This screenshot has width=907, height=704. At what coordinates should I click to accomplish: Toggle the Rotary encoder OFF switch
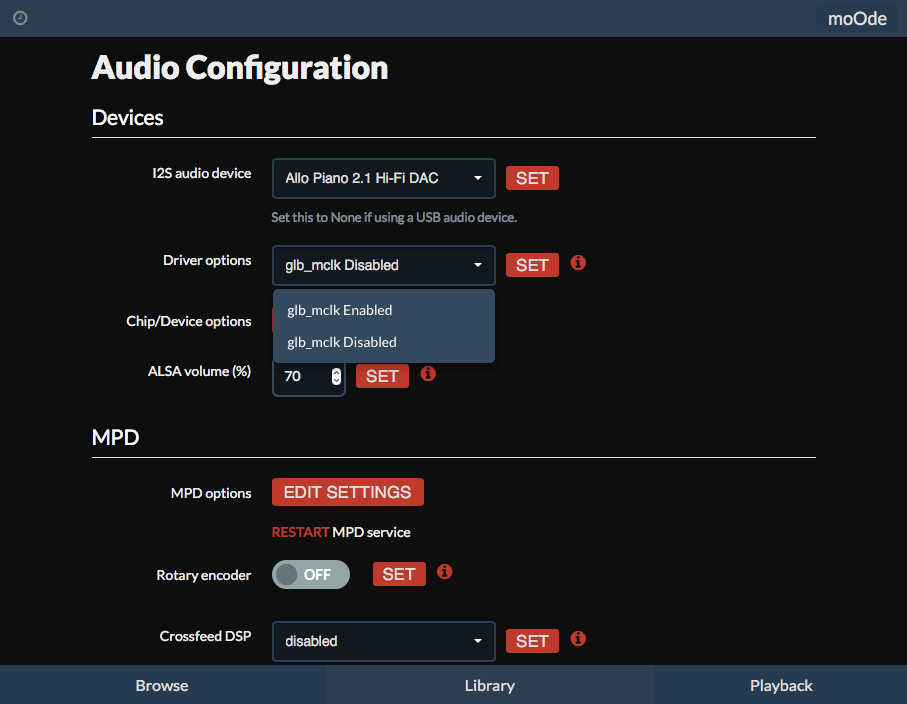coord(311,574)
